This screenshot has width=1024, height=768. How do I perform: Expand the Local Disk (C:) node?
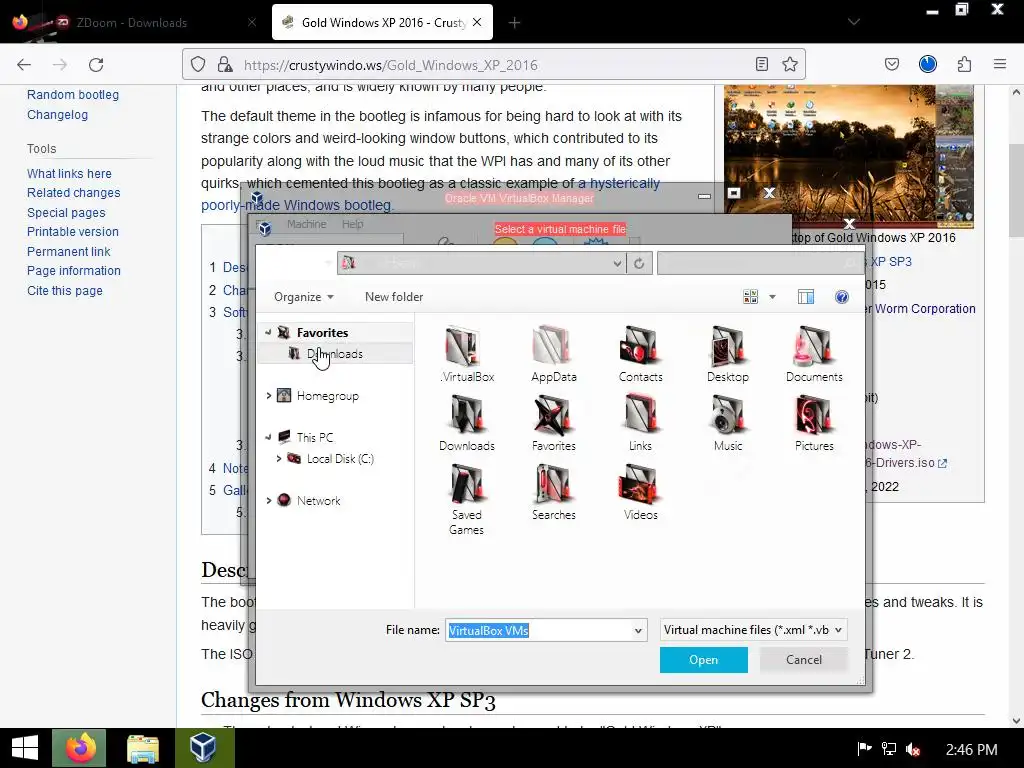coord(279,458)
